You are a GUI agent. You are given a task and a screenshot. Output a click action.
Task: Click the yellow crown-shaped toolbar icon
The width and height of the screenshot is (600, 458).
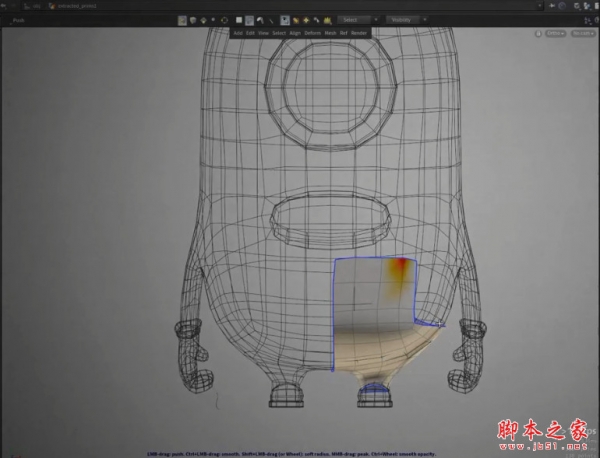(x=327, y=21)
